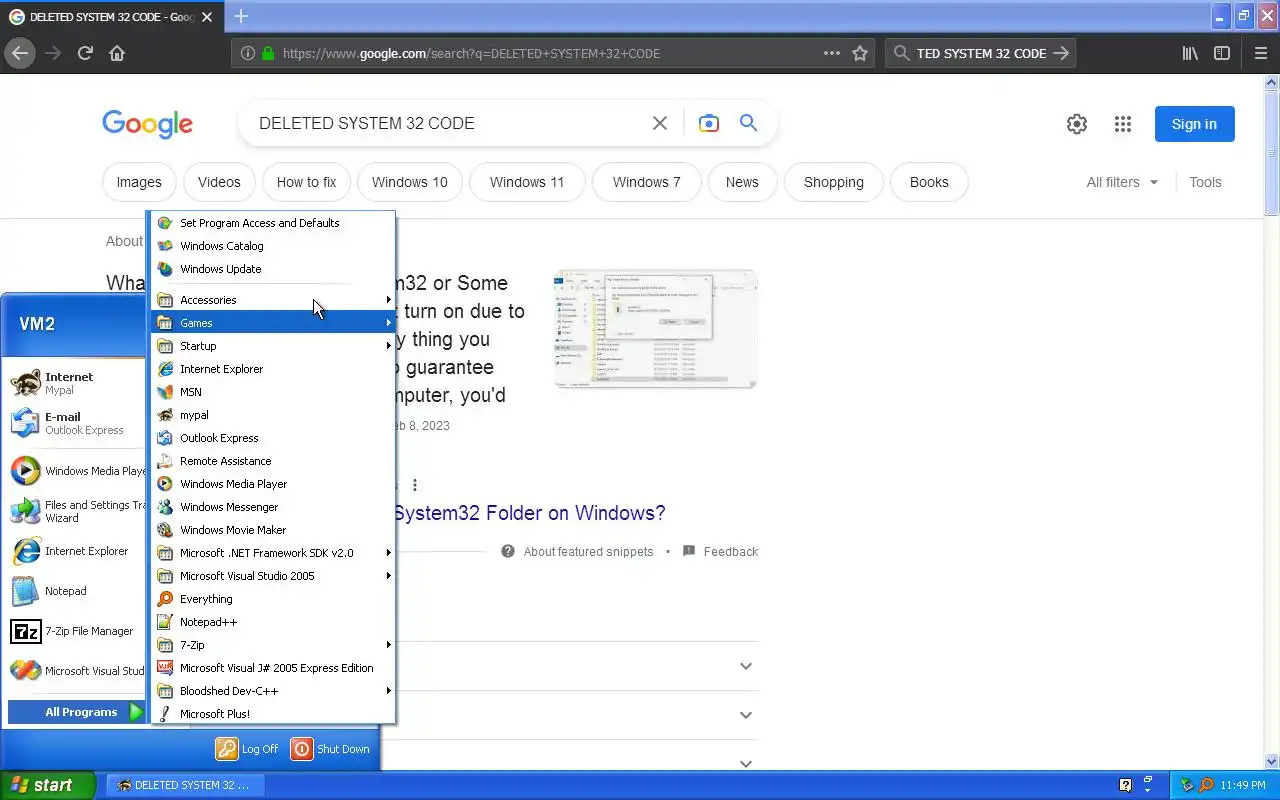Switch to News results
Image resolution: width=1280 pixels, height=800 pixels.
coord(742,182)
